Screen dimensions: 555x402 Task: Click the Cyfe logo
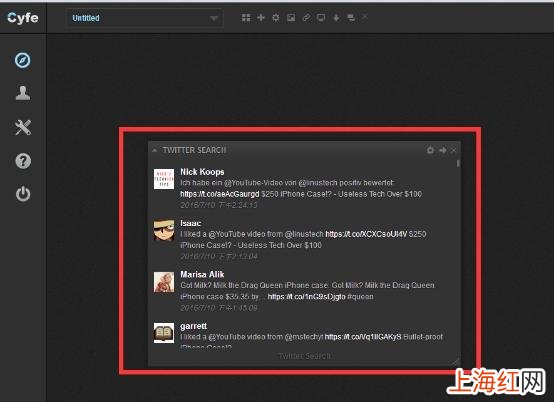click(23, 17)
